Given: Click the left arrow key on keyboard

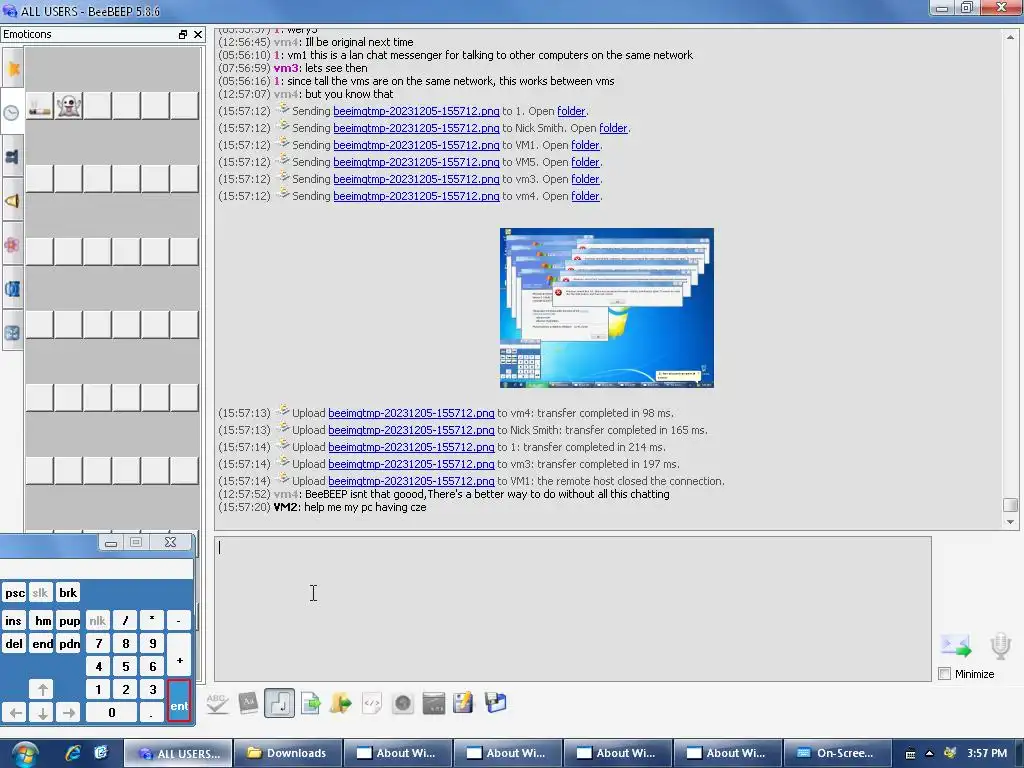Looking at the screenshot, I should pyautogui.click(x=16, y=712).
